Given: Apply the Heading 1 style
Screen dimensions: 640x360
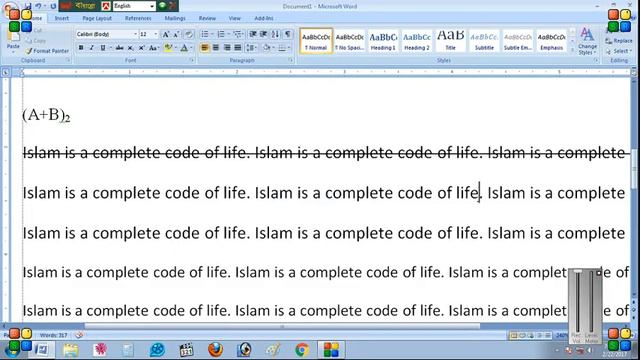Looking at the screenshot, I should [x=383, y=41].
